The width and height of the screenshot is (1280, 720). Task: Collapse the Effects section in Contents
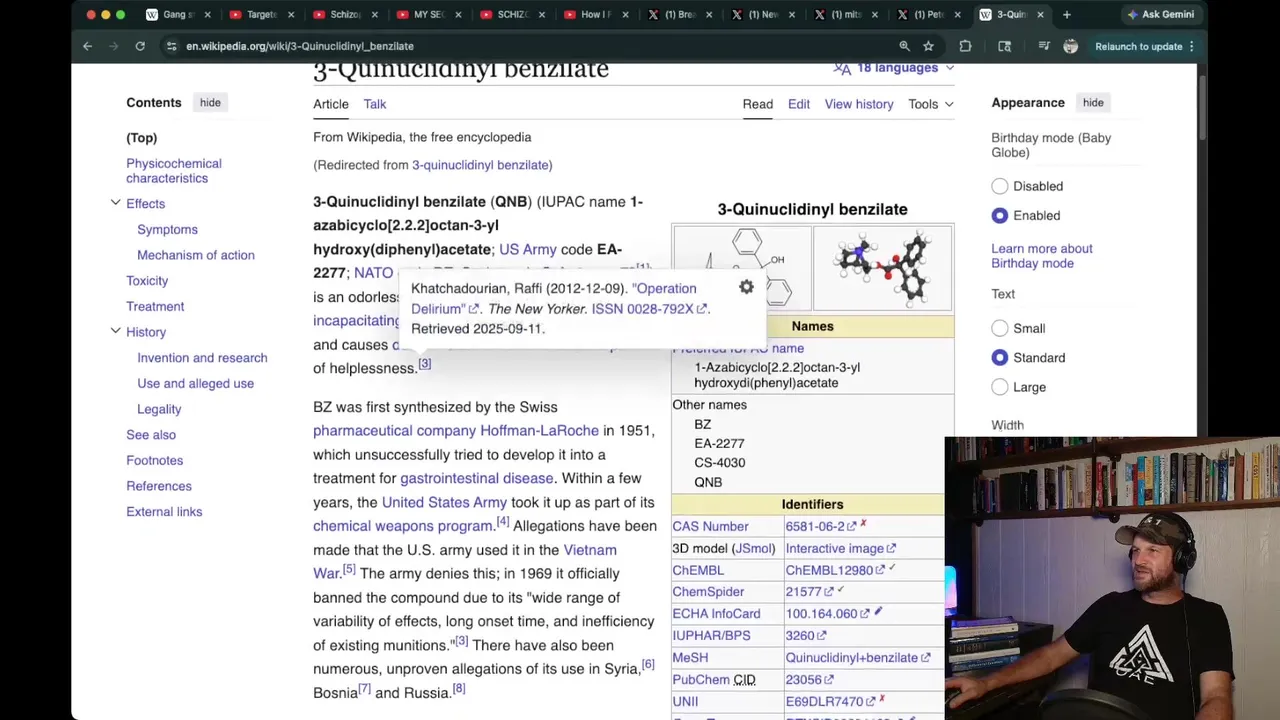(x=115, y=203)
